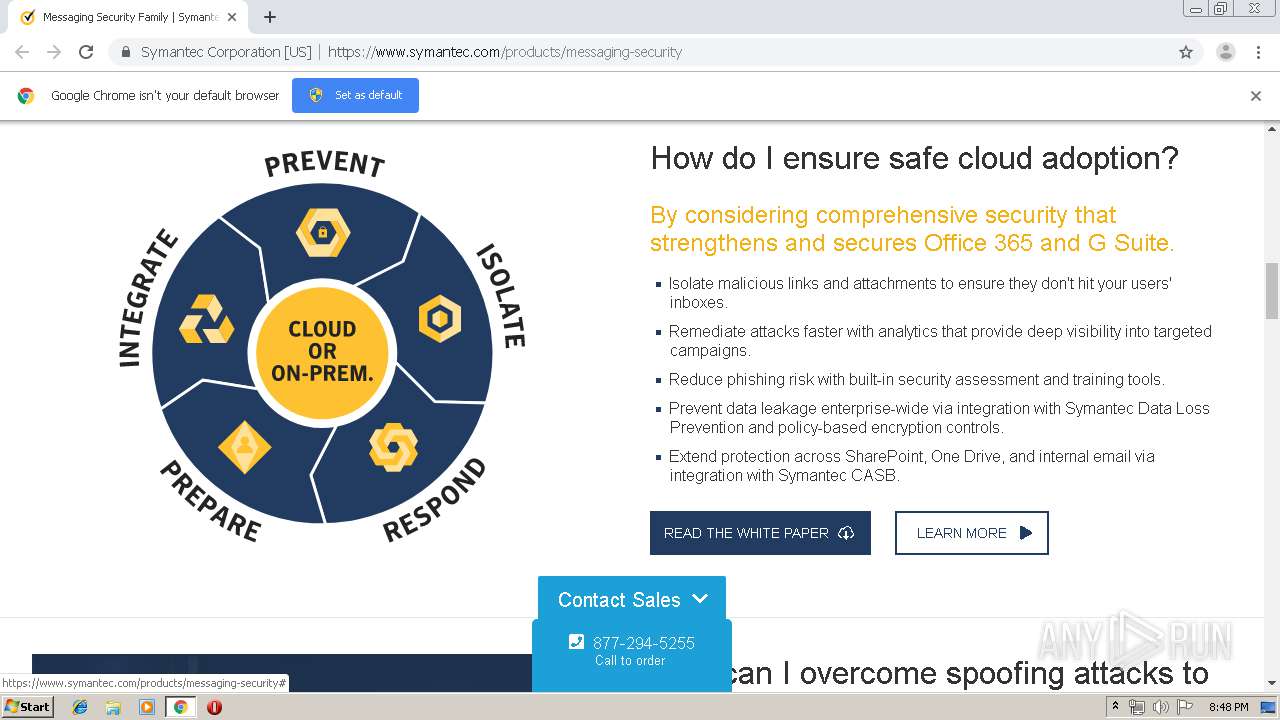Image resolution: width=1280 pixels, height=720 pixels.
Task: Click the 'Isolate malicious links' bullet text
Action: coord(920,293)
